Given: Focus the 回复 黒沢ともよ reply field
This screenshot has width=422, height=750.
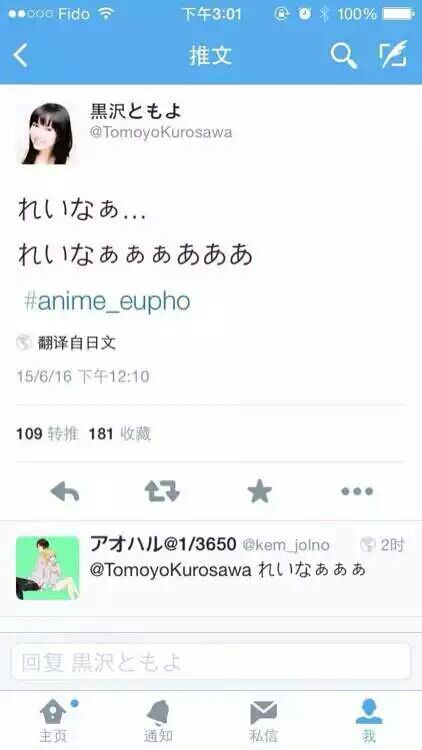Looking at the screenshot, I should [x=211, y=662].
